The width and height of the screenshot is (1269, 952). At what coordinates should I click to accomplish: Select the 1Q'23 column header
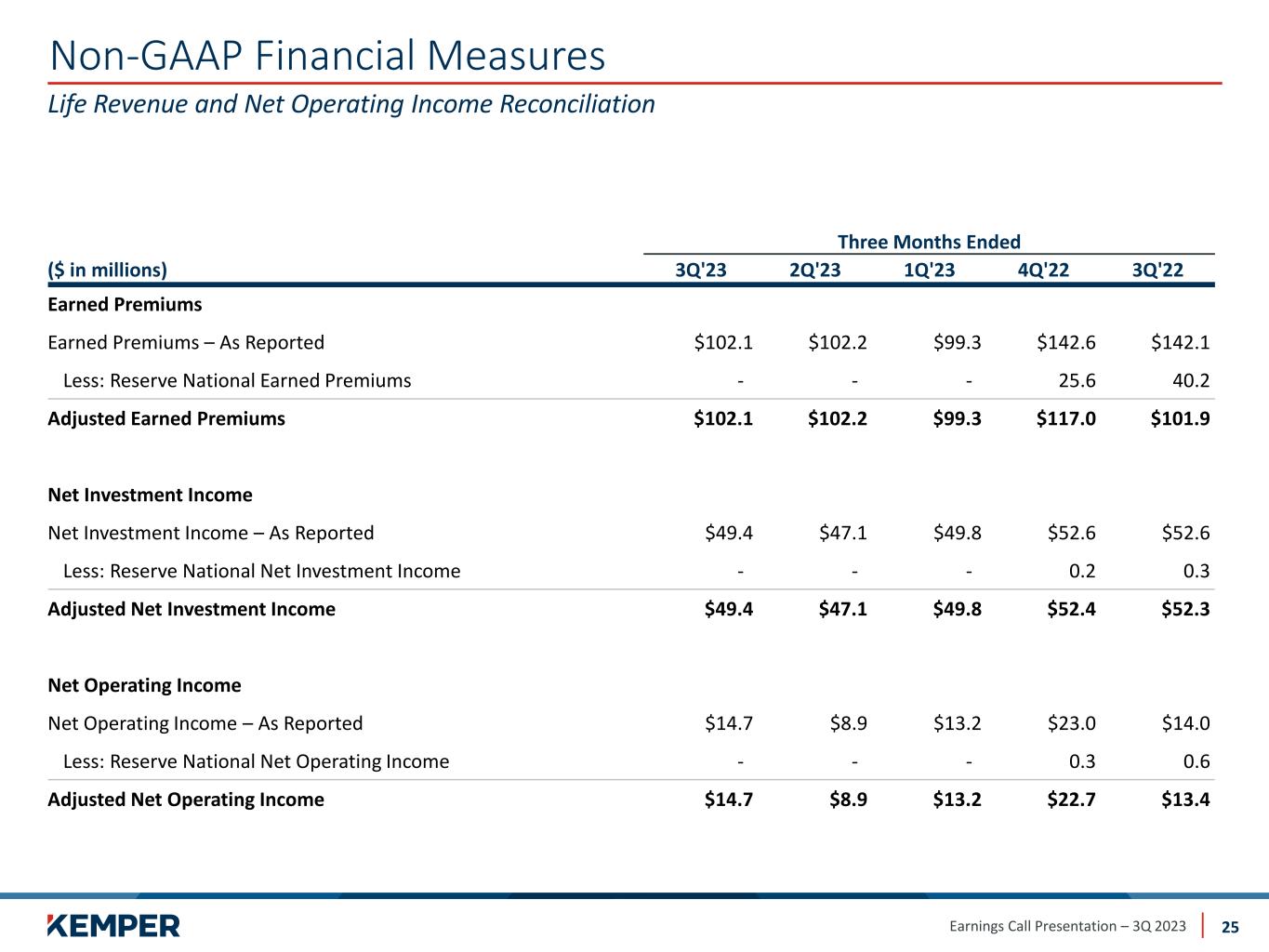[929, 270]
